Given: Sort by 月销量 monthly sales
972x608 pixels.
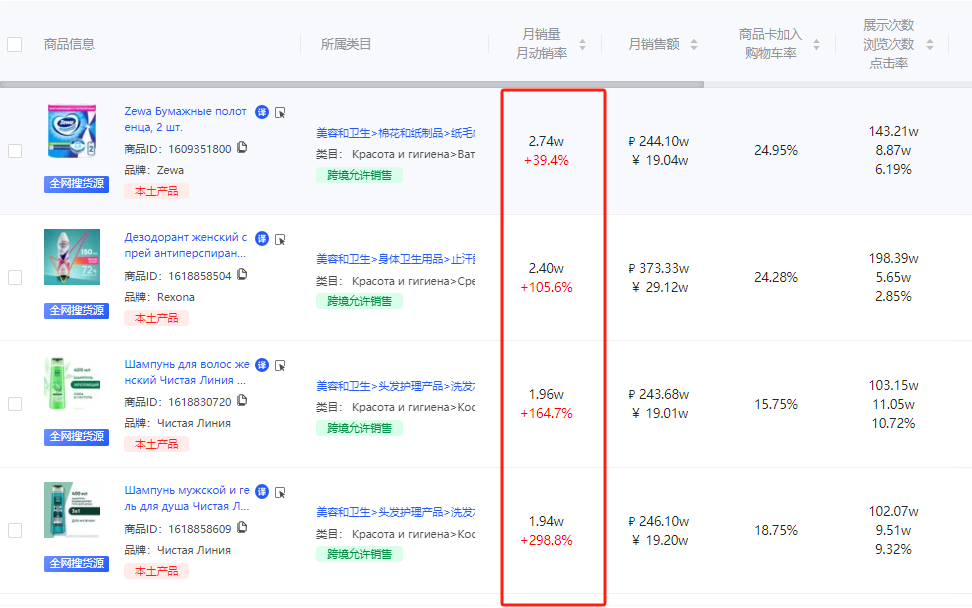Looking at the screenshot, I should click(582, 44).
